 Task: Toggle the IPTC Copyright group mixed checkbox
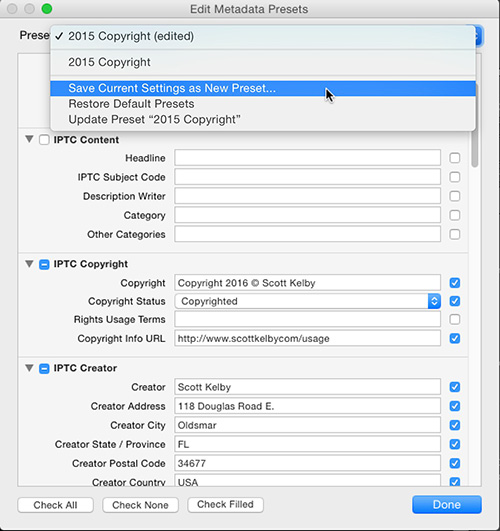click(44, 264)
